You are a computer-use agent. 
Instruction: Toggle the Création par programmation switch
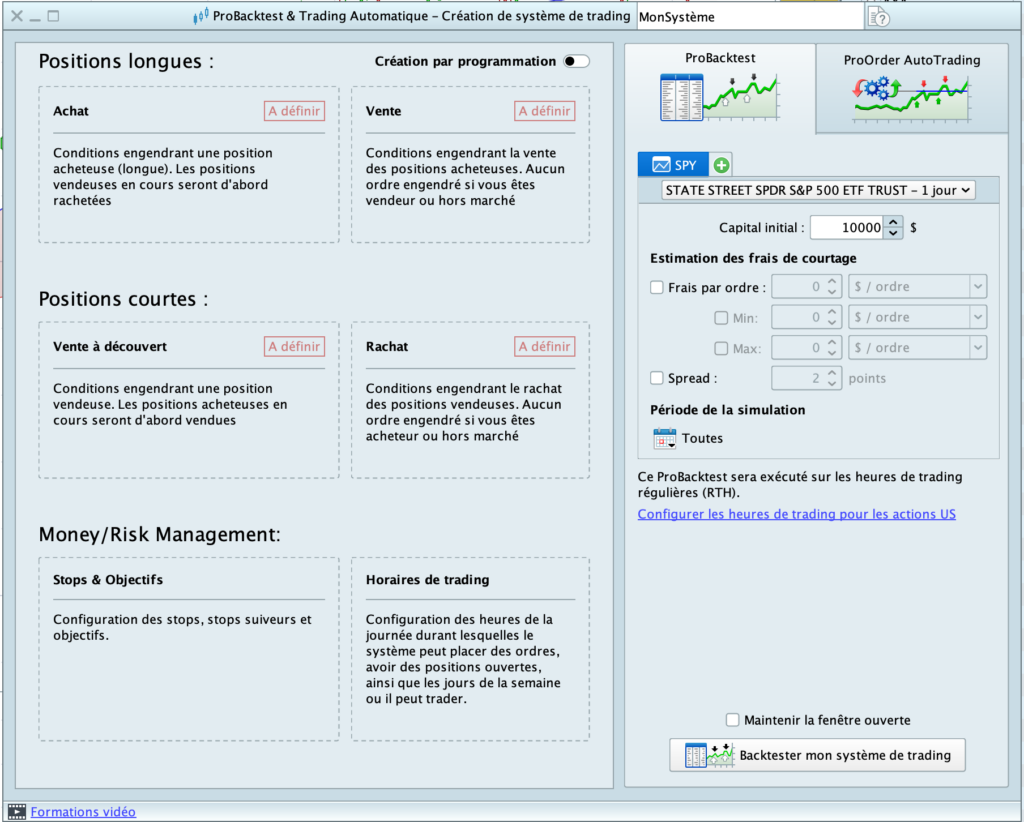(576, 61)
